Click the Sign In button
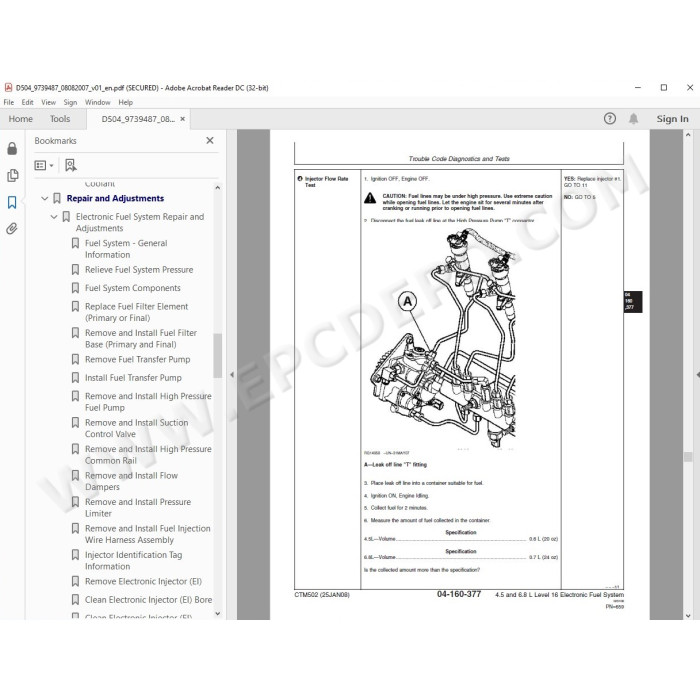Viewport: 700px width, 700px height. click(x=672, y=119)
